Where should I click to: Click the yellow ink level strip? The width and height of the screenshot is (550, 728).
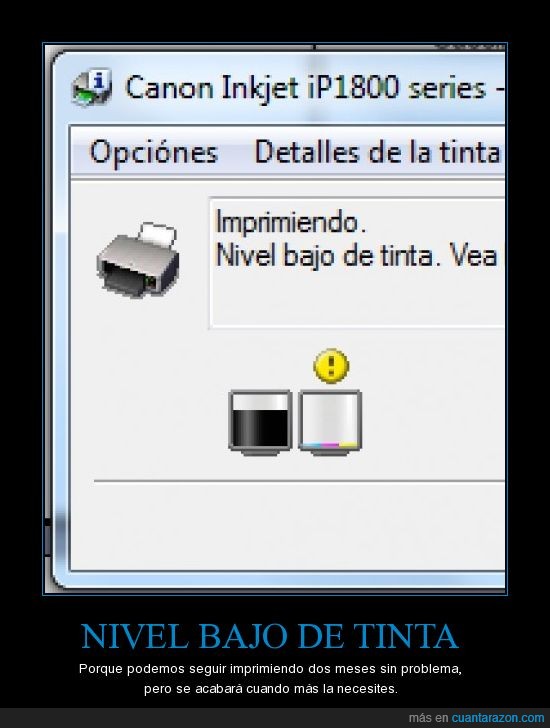pos(349,445)
